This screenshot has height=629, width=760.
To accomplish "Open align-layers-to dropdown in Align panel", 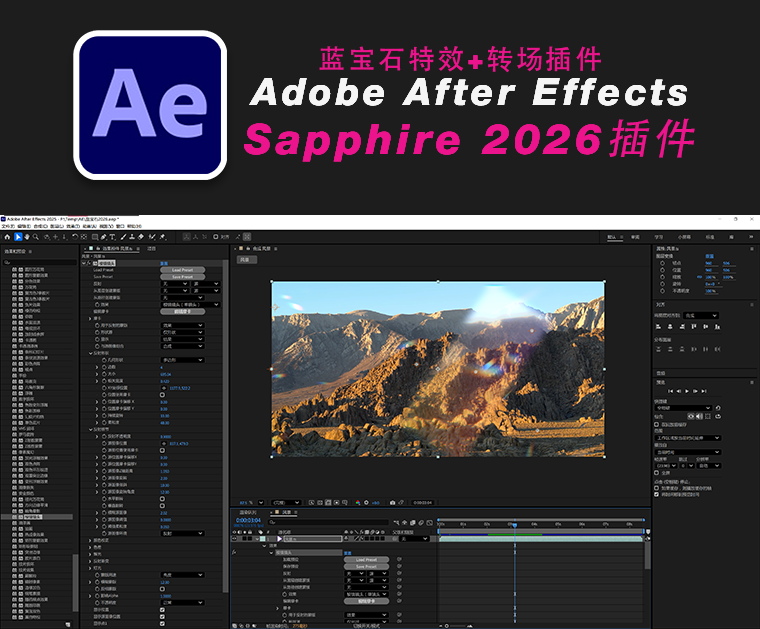I will point(701,315).
